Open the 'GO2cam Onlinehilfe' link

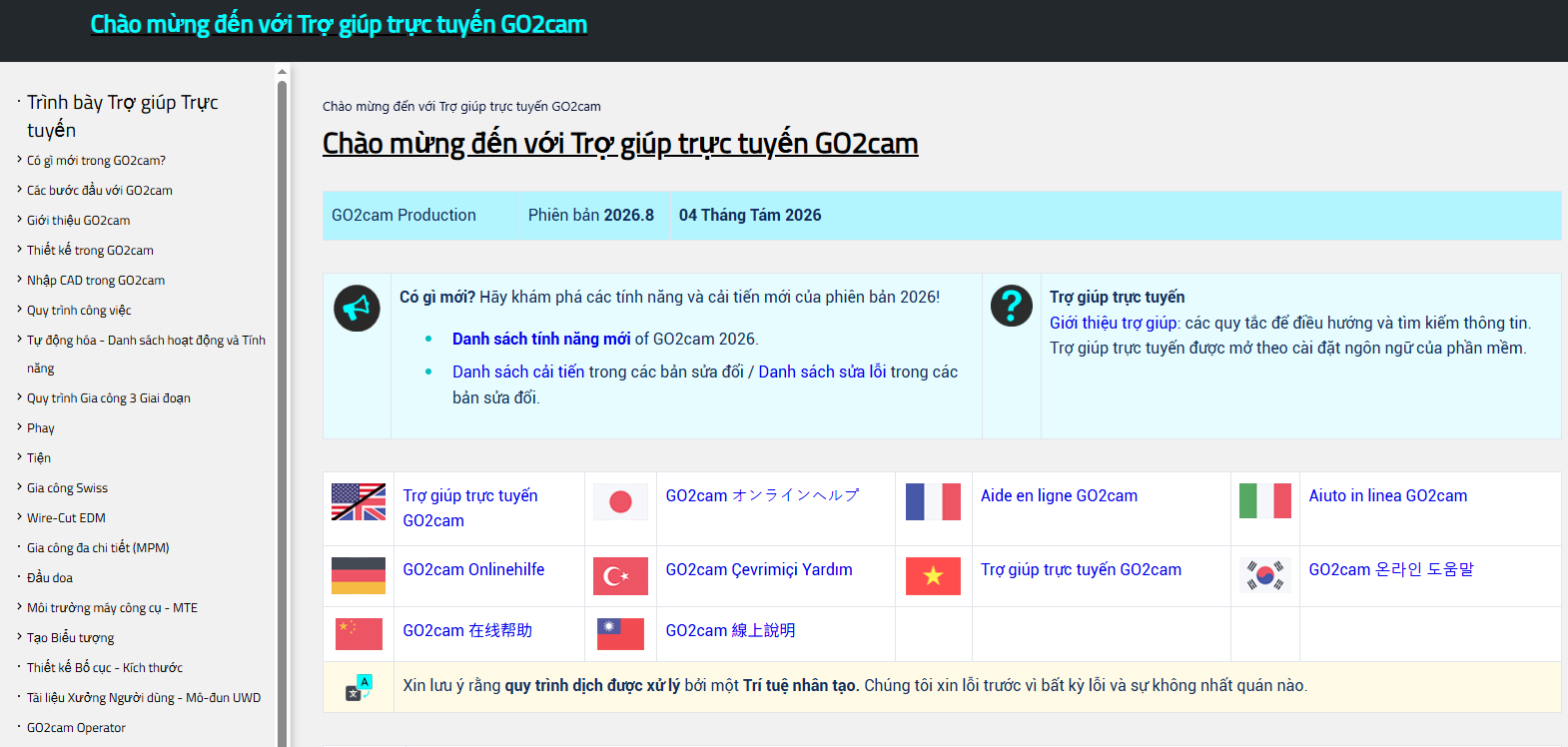click(473, 569)
